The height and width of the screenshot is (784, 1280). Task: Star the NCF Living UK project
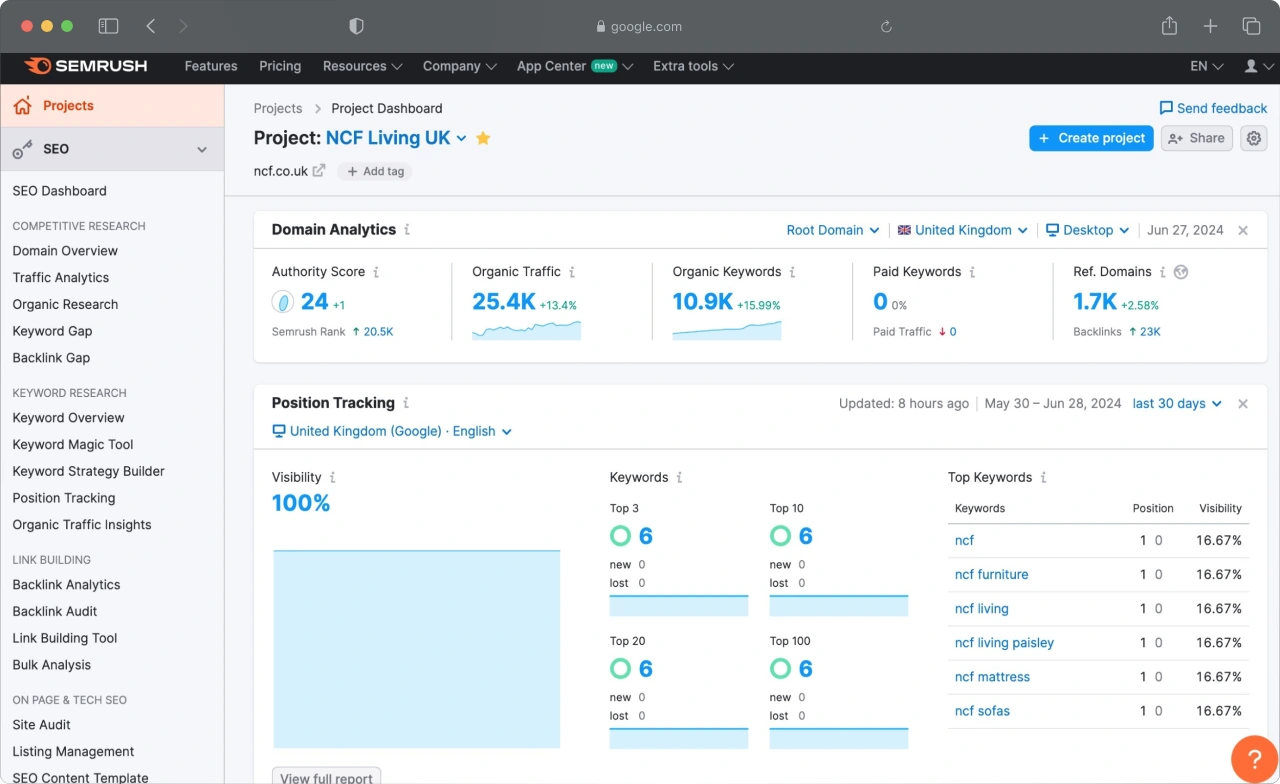[483, 138]
